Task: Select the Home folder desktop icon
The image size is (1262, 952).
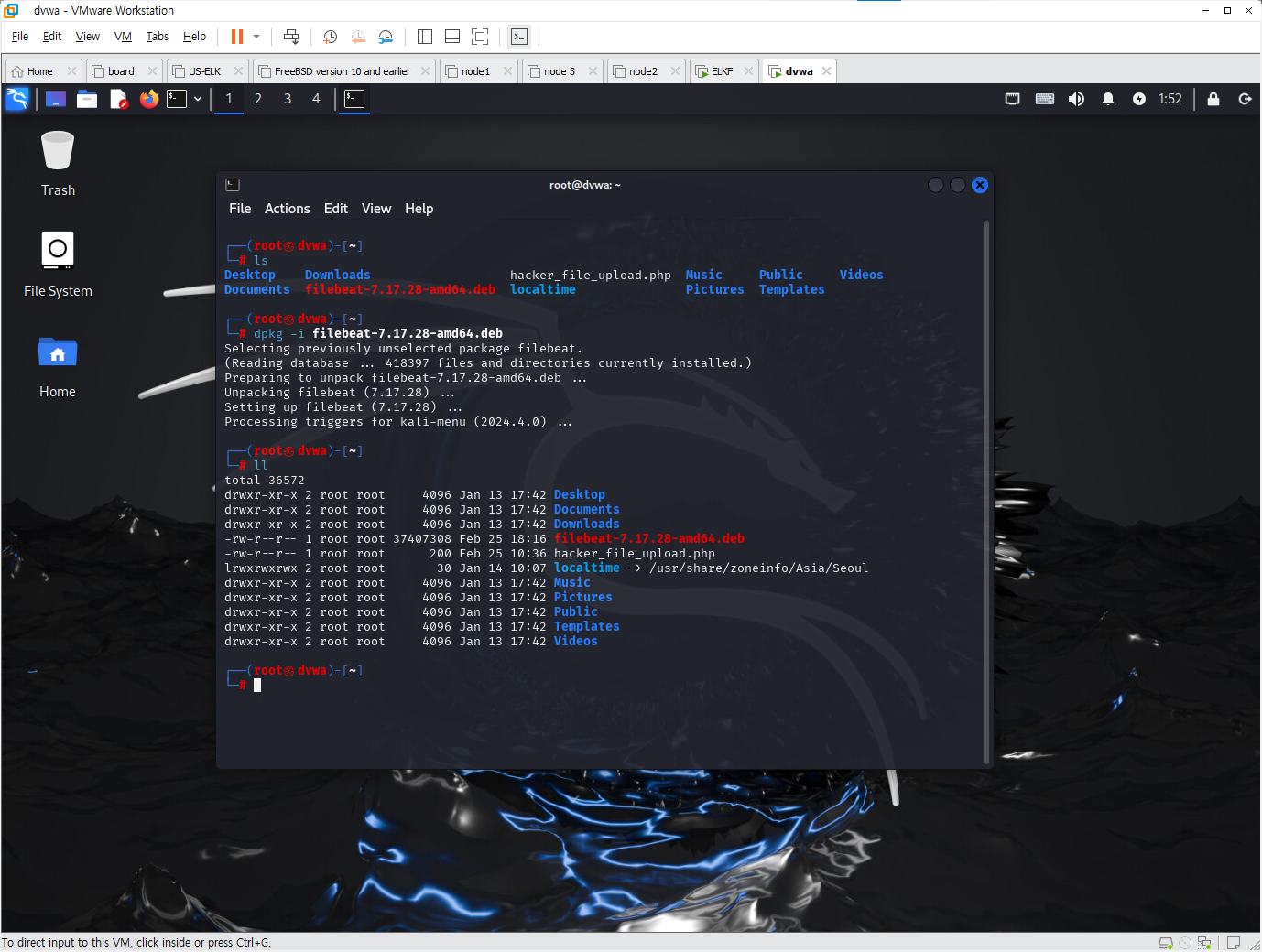Action: [58, 366]
